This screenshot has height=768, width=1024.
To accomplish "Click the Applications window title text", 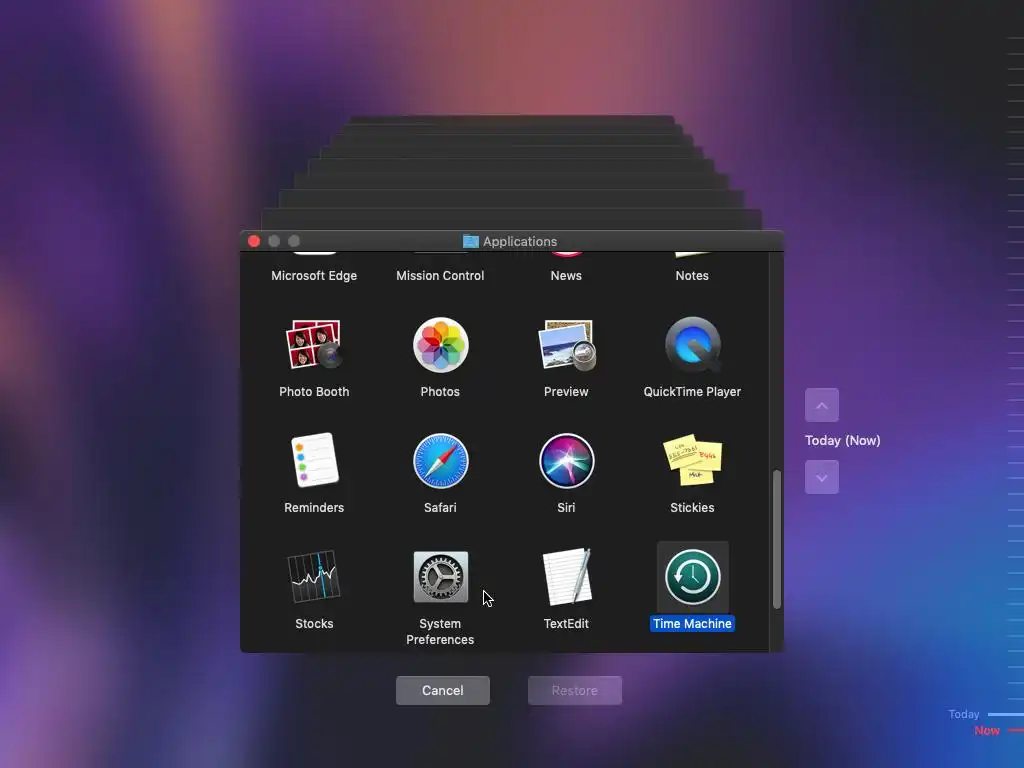I will (520, 242).
